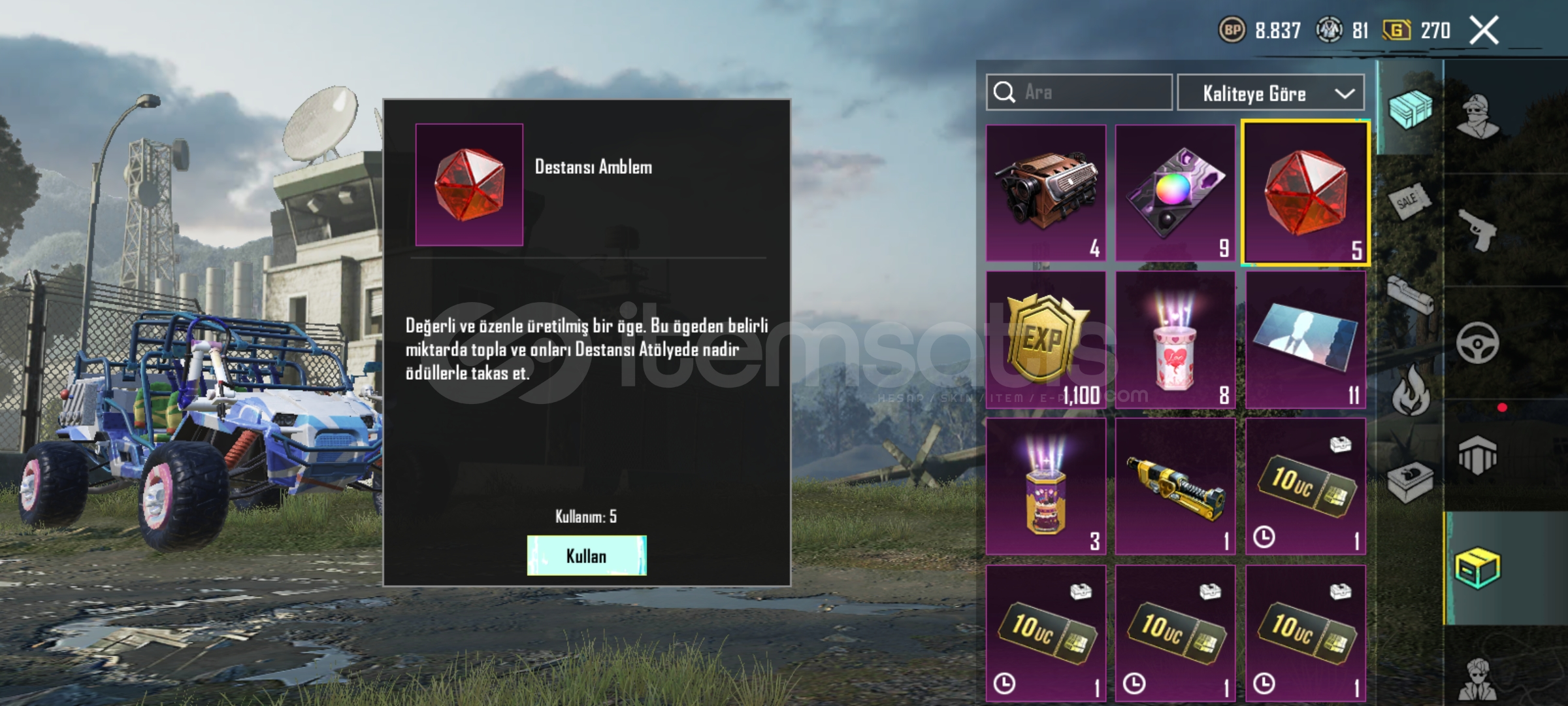The image size is (1568, 706).
Task: Click the BP coin currency icon
Action: [1232, 30]
